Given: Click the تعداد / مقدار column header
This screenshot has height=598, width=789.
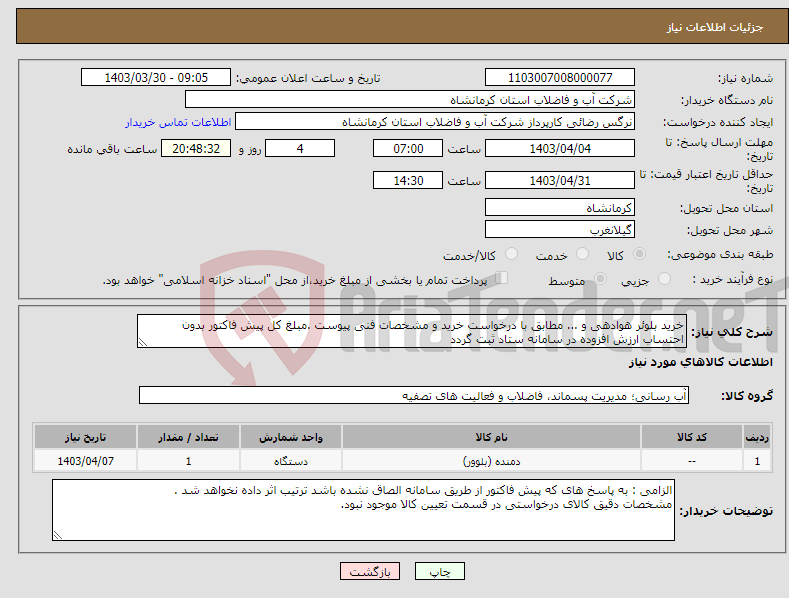Looking at the screenshot, I should 188,437.
